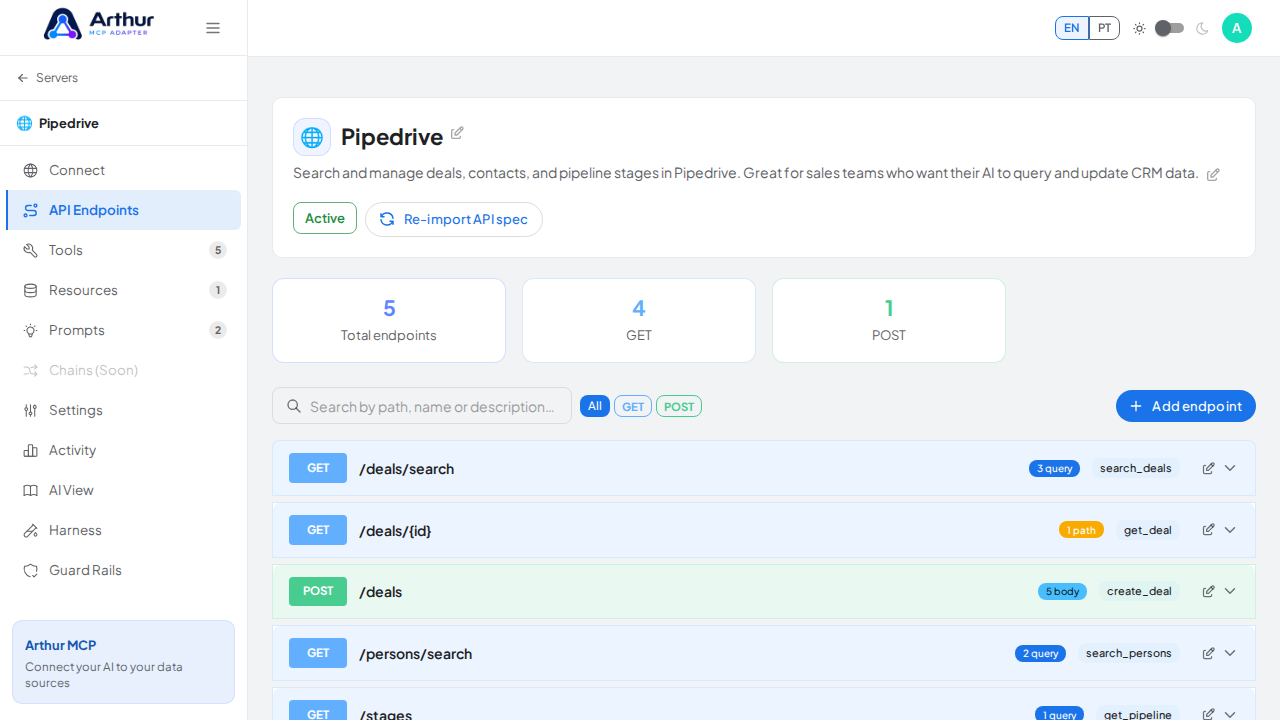Focus the endpoint search field

pos(422,406)
